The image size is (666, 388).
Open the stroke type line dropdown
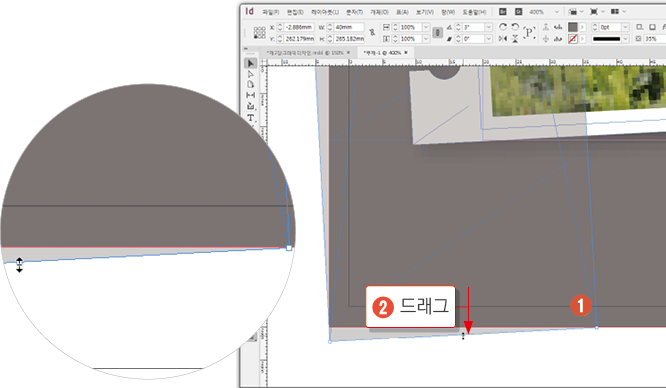click(625, 39)
